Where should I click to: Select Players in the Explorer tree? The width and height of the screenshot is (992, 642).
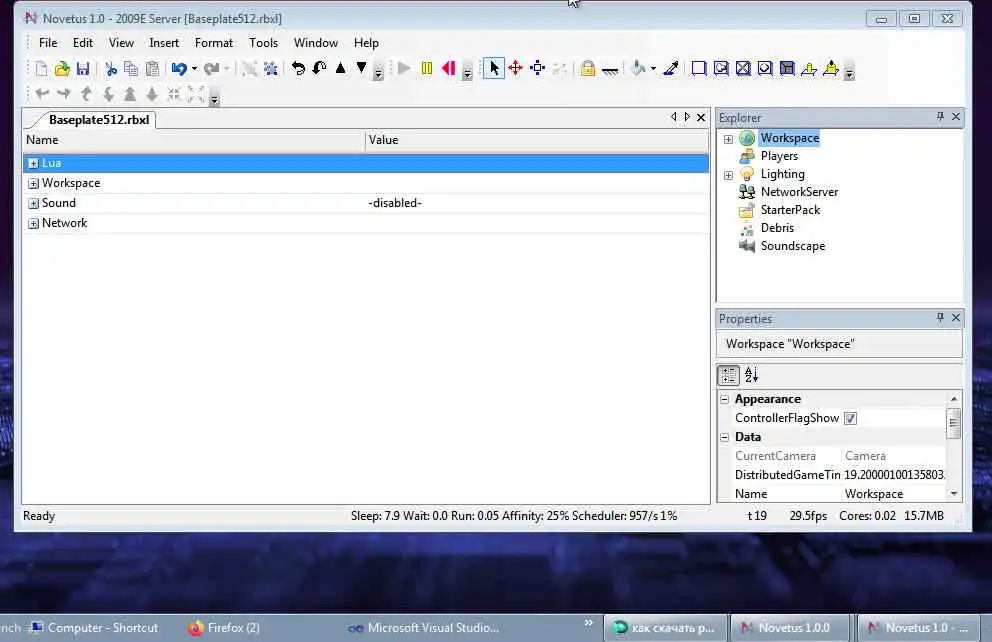tap(779, 156)
